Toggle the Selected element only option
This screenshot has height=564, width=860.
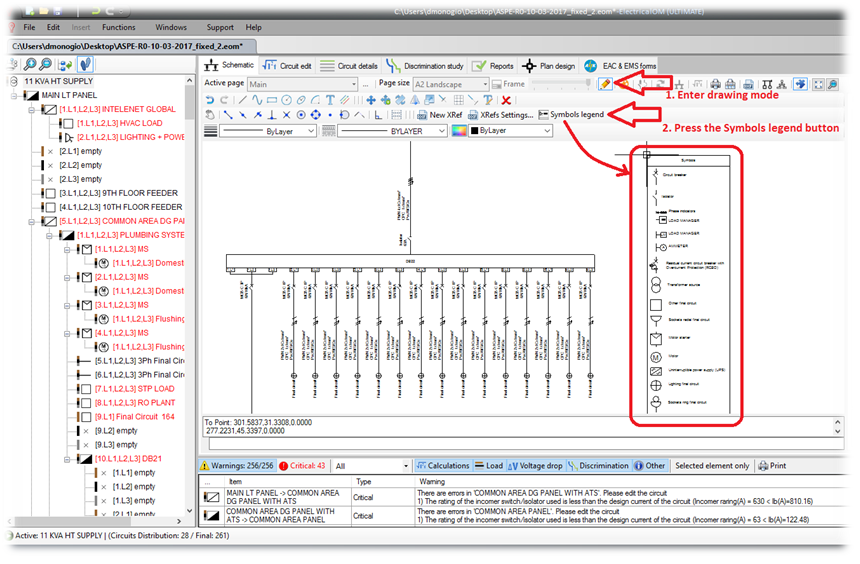tap(712, 466)
